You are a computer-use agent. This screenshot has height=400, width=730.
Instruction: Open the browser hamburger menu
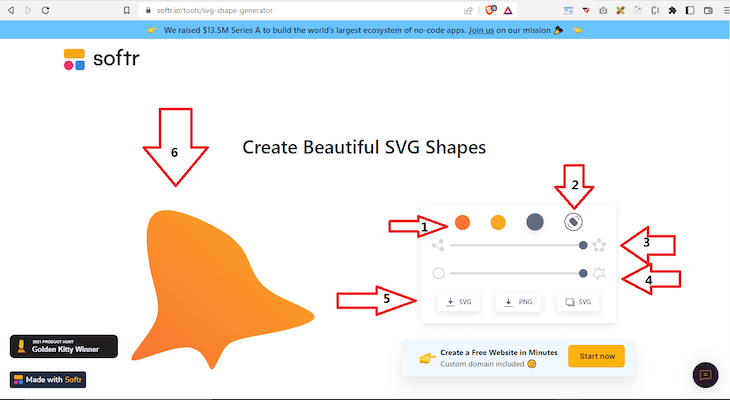[x=726, y=10]
